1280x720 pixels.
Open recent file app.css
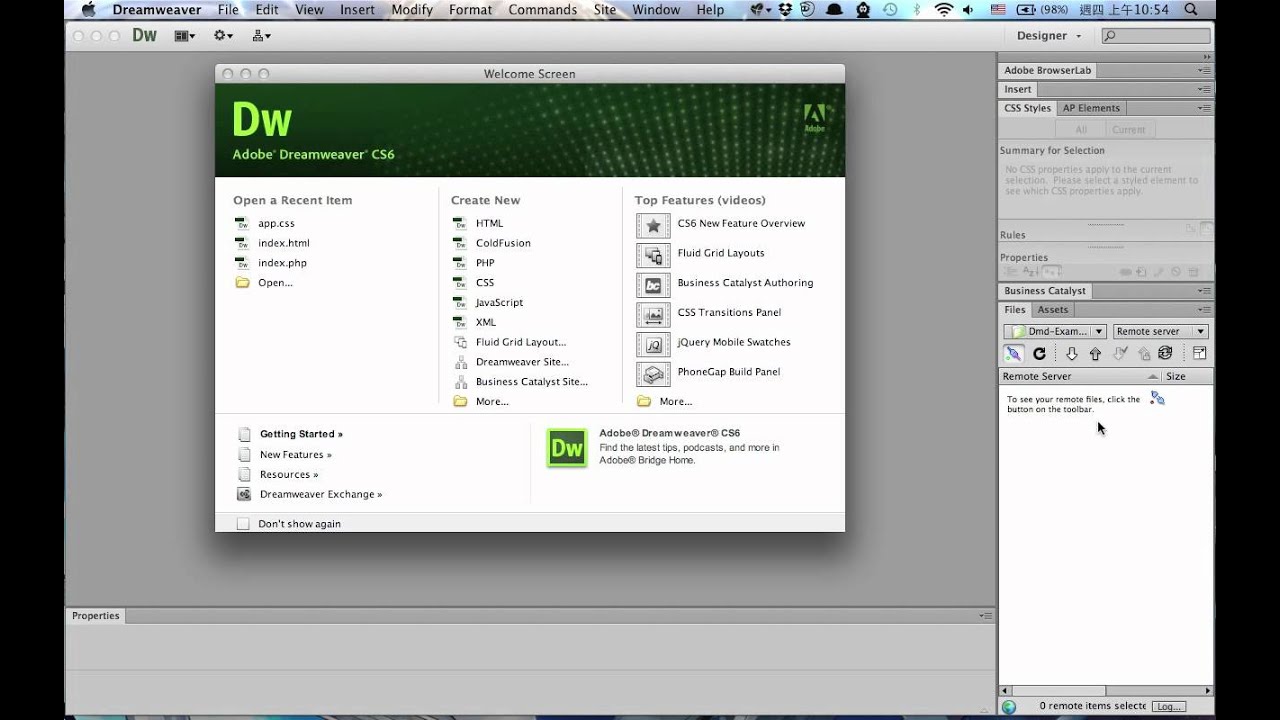coord(276,224)
